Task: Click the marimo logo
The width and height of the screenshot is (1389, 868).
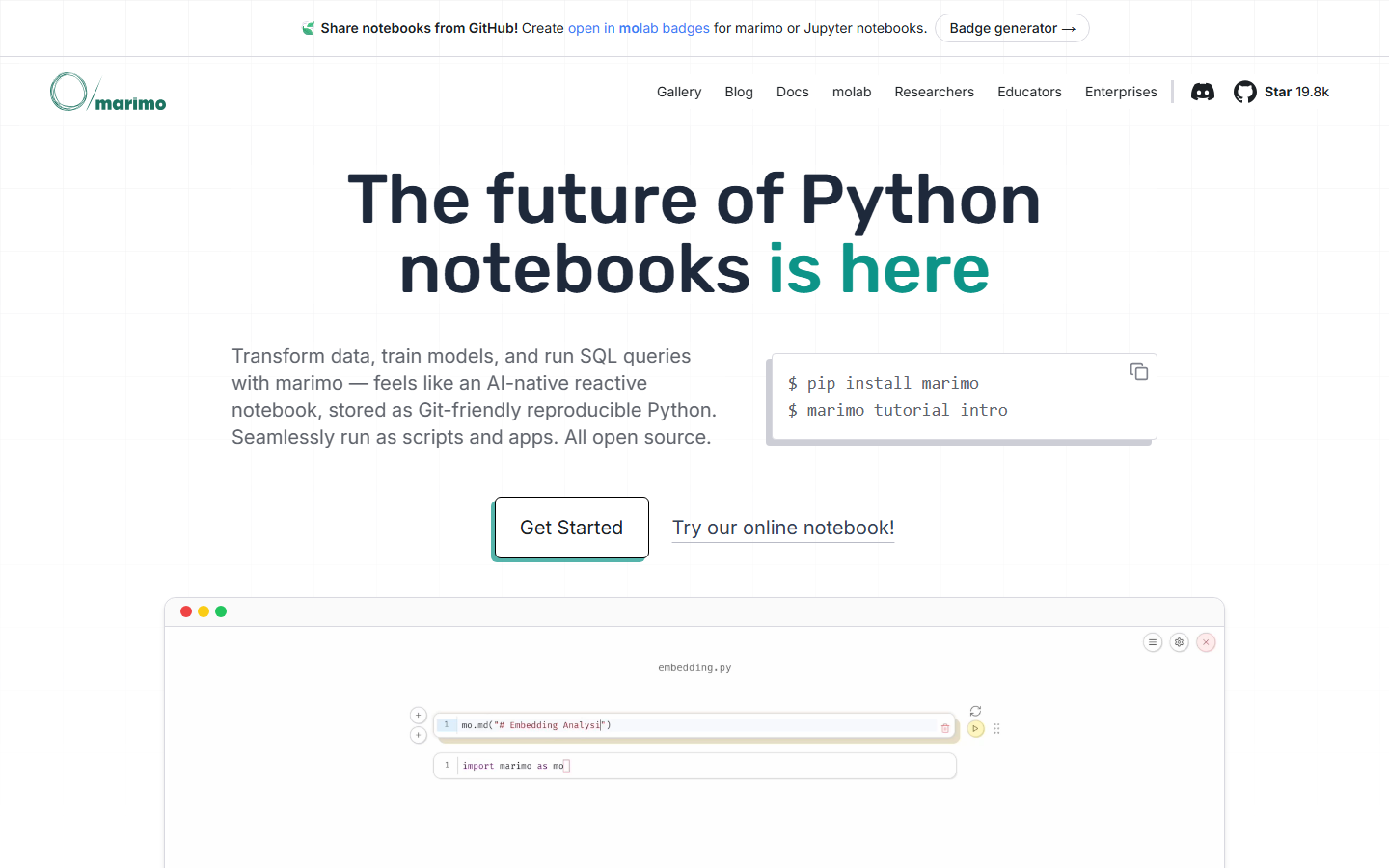Action: 107,92
